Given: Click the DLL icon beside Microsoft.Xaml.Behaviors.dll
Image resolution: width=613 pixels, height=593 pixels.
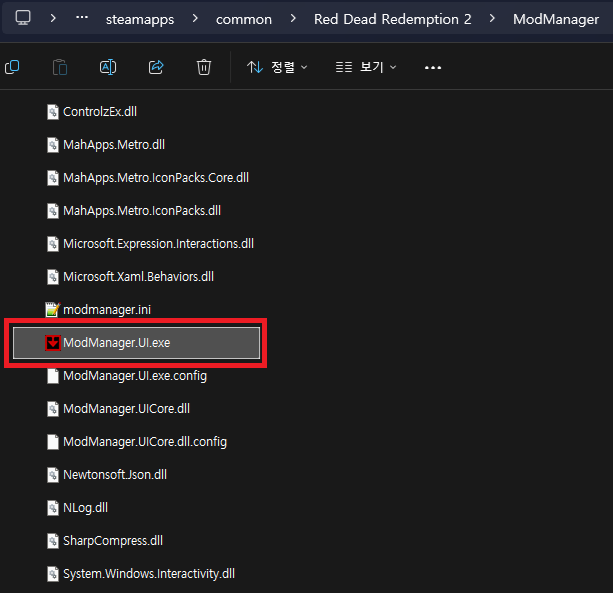Looking at the screenshot, I should (53, 277).
